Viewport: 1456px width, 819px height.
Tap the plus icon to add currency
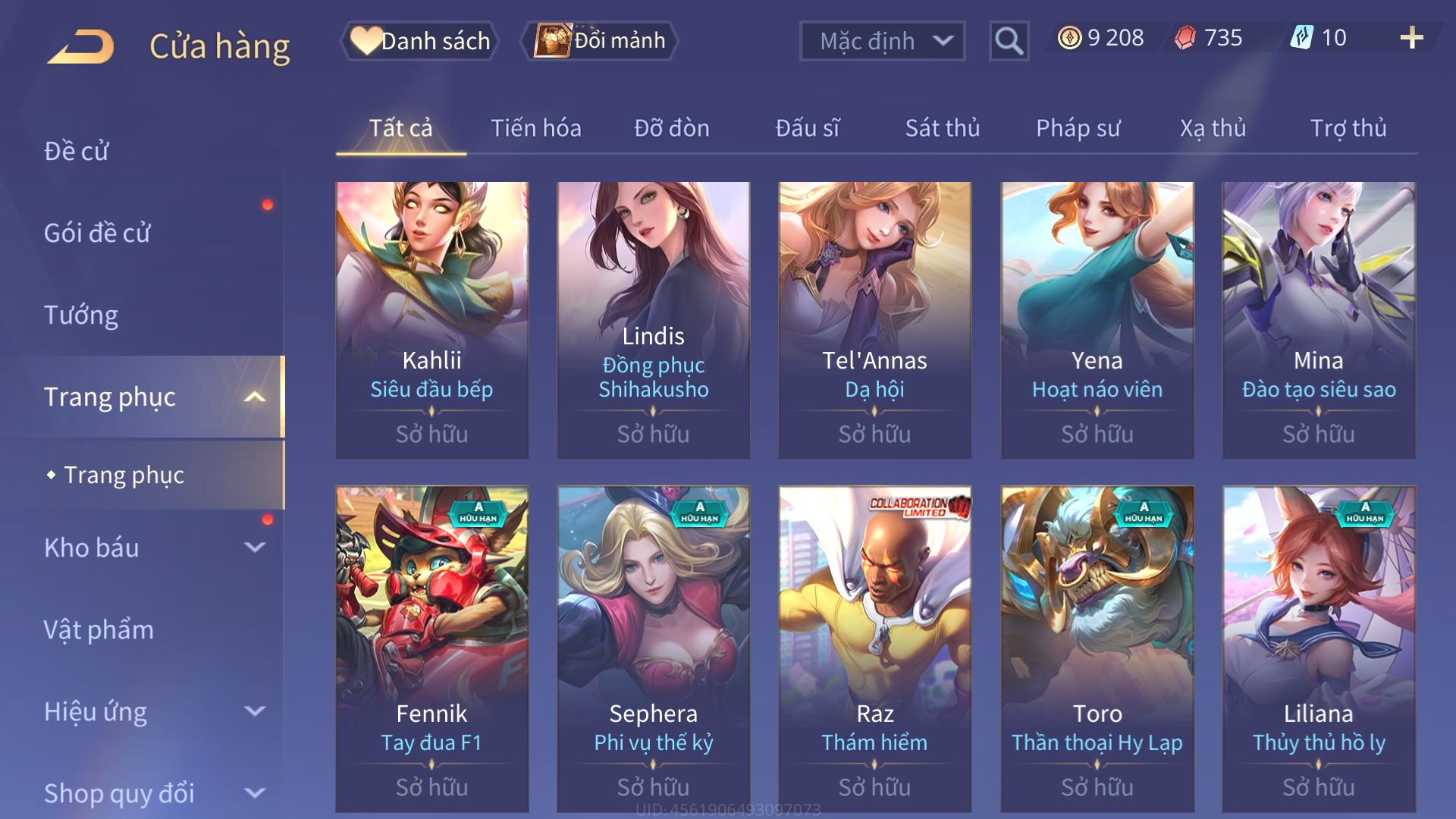coord(1411,38)
